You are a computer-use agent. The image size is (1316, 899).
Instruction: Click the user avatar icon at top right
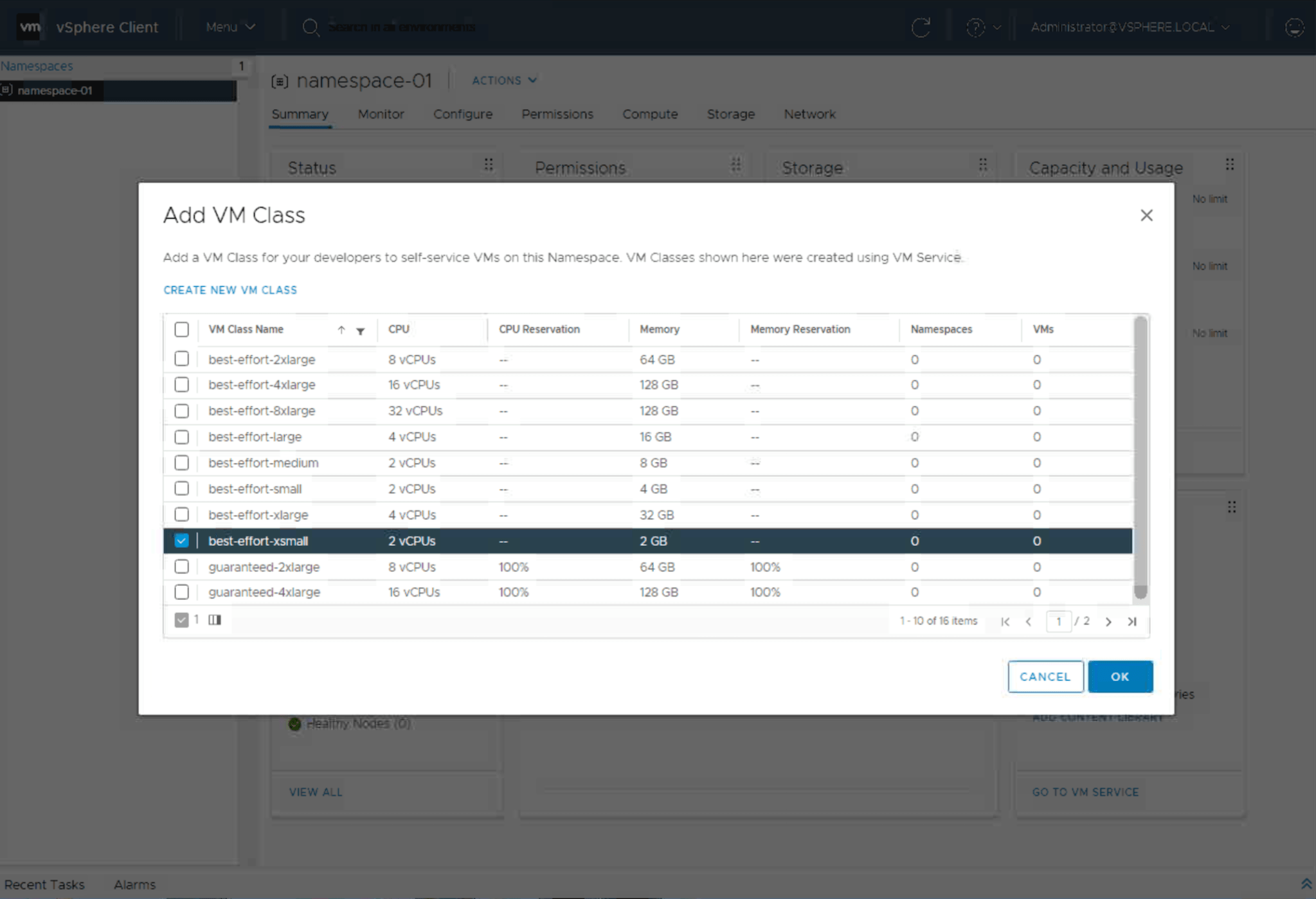(x=1293, y=27)
